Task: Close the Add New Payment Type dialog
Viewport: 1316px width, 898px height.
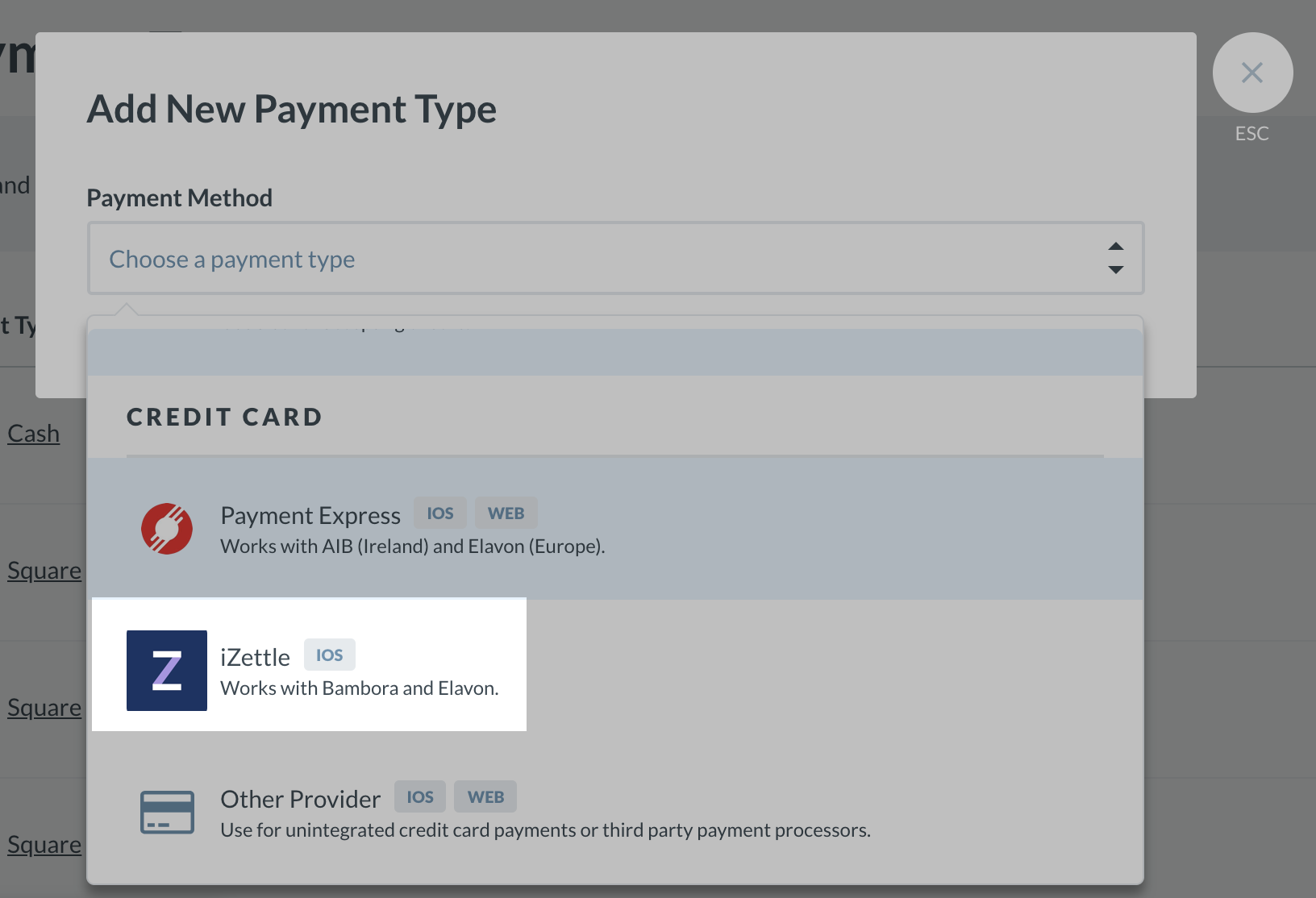Action: [1252, 73]
